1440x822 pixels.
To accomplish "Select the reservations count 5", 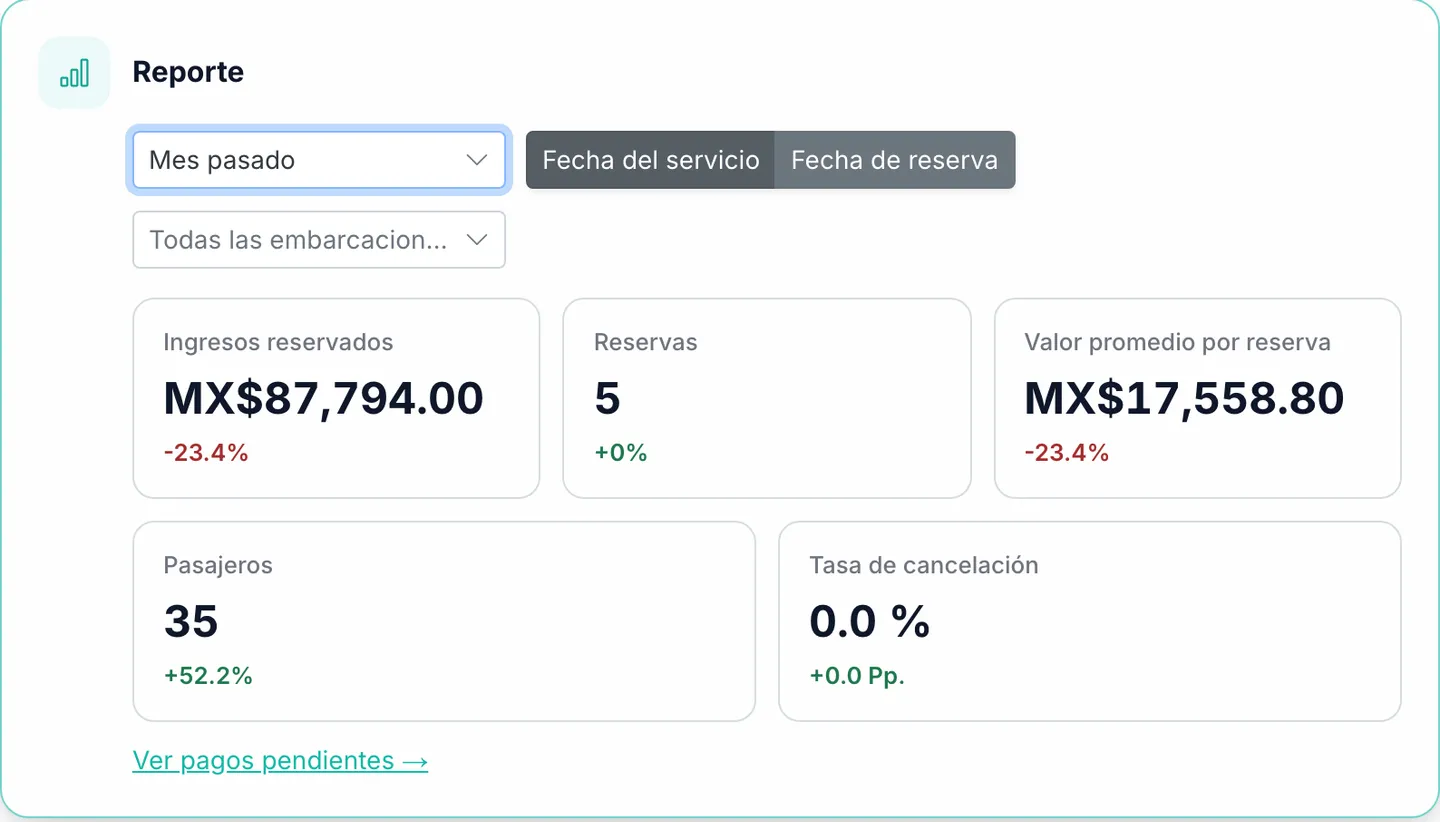I will coord(607,398).
